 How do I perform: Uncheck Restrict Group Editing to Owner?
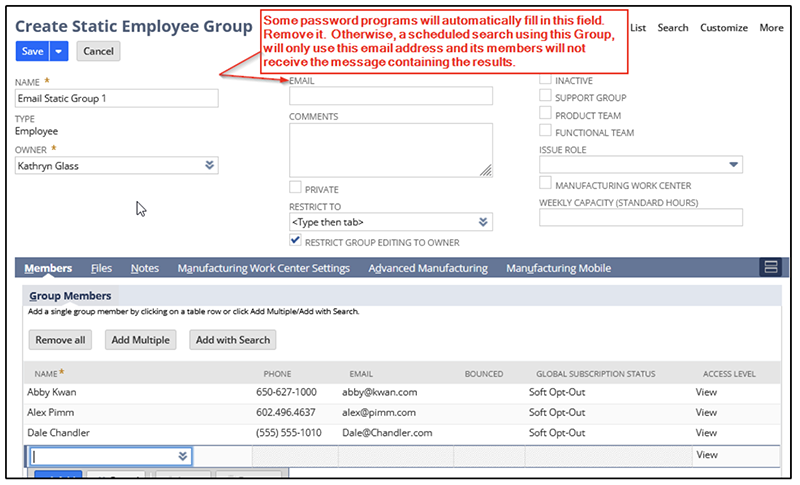pos(295,241)
